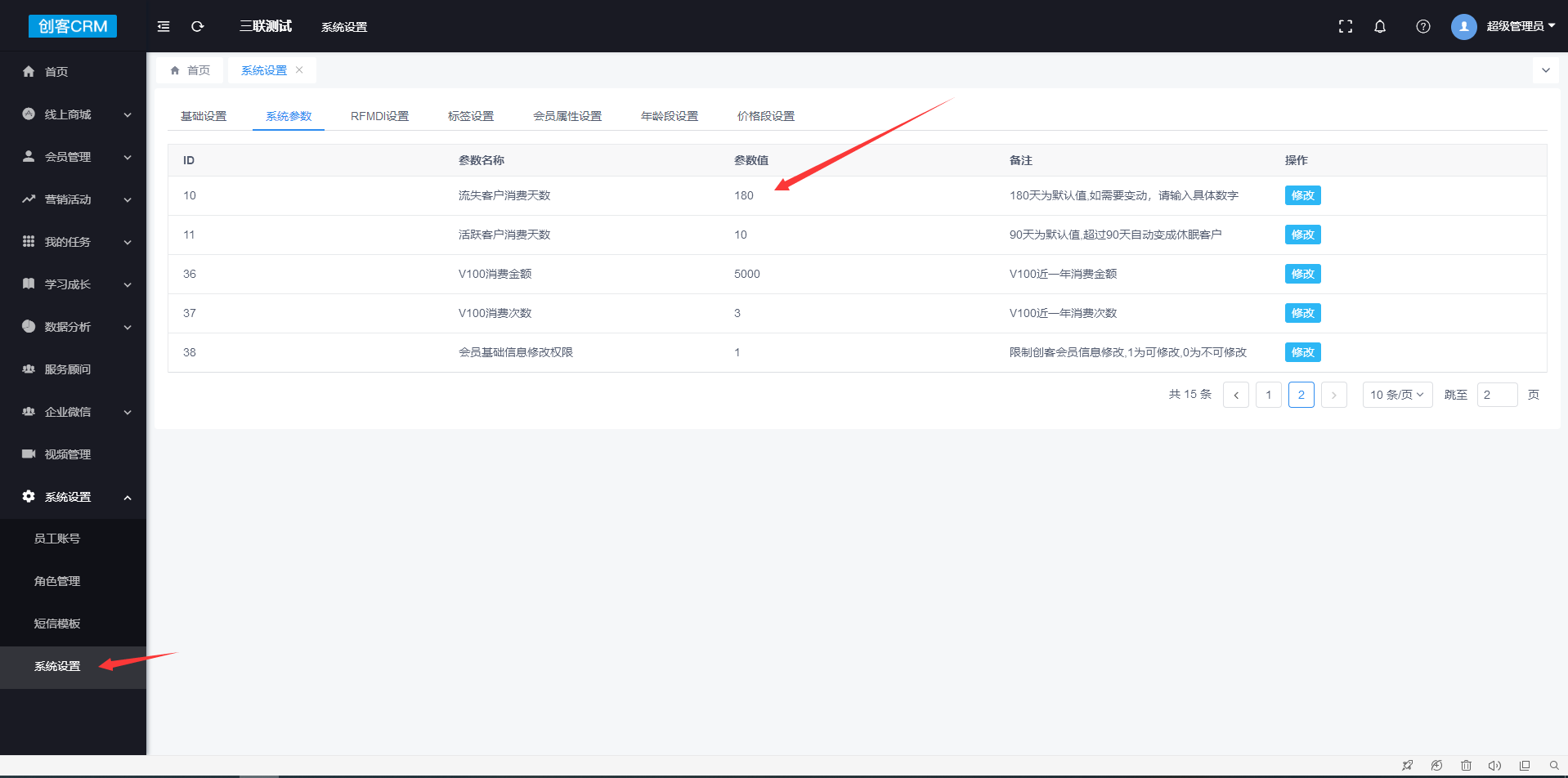Expand the 企业微信 menu chevron
Image resolution: width=1568 pixels, height=778 pixels.
(x=128, y=413)
